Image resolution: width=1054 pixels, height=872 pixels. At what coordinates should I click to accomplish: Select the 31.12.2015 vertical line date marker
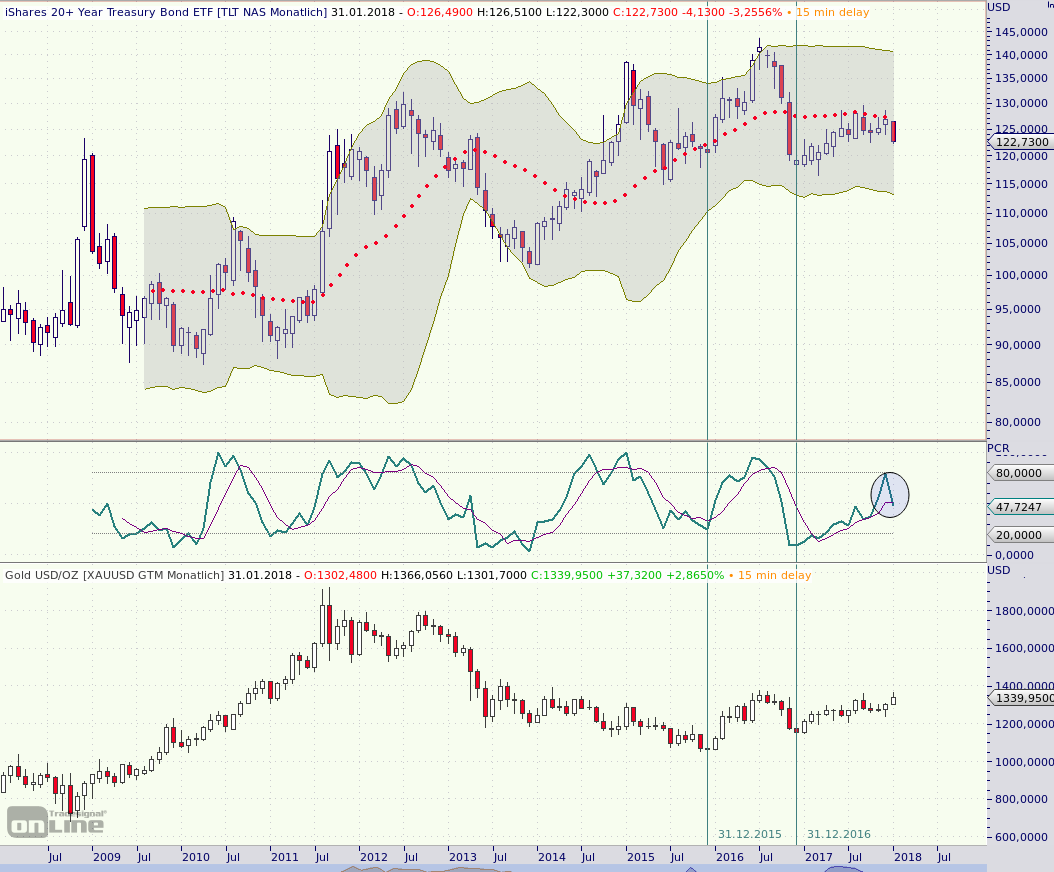[749, 834]
